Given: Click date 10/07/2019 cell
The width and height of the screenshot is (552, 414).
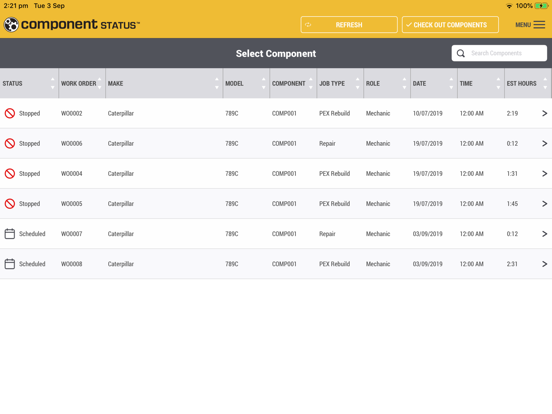Looking at the screenshot, I should (x=427, y=113).
